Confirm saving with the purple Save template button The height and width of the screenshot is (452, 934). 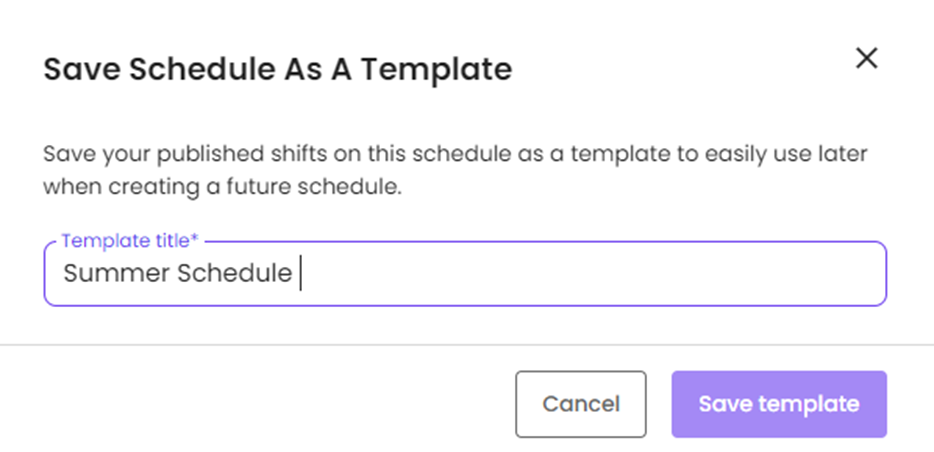coord(778,404)
